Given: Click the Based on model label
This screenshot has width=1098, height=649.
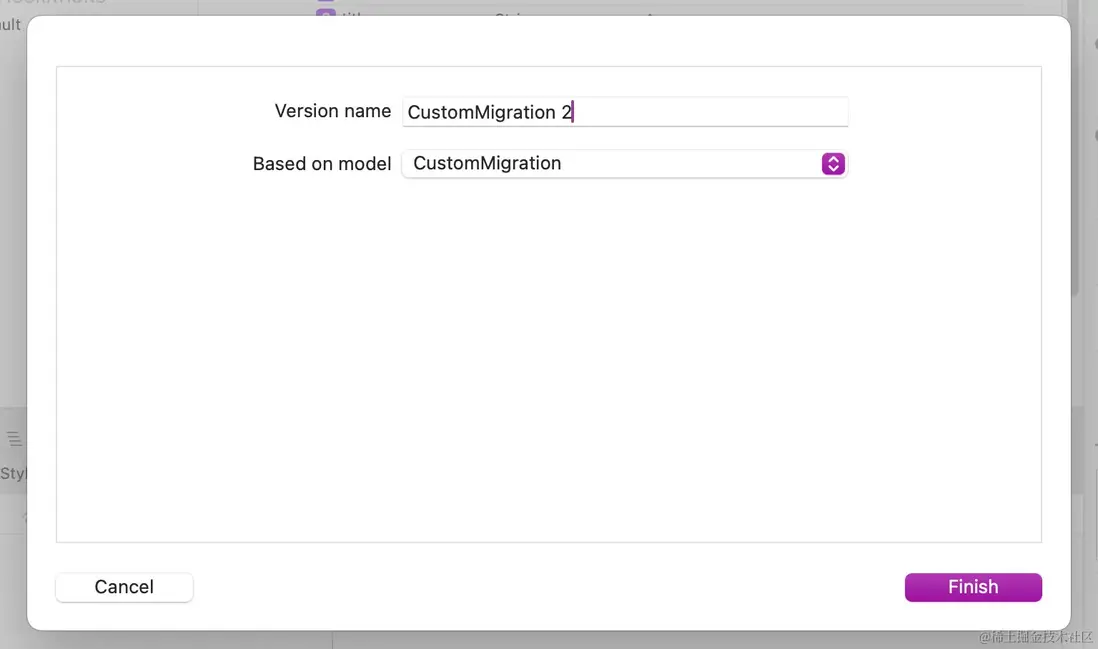Looking at the screenshot, I should coord(321,164).
